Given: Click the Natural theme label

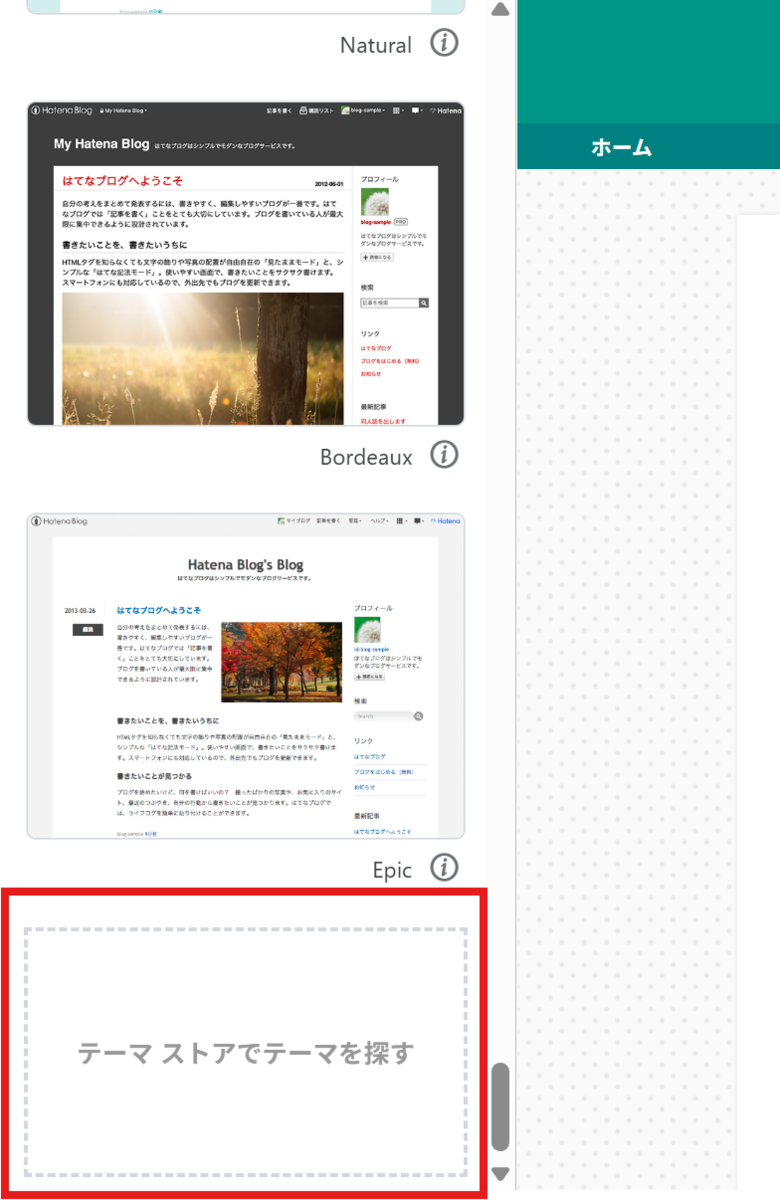Looking at the screenshot, I should (376, 45).
